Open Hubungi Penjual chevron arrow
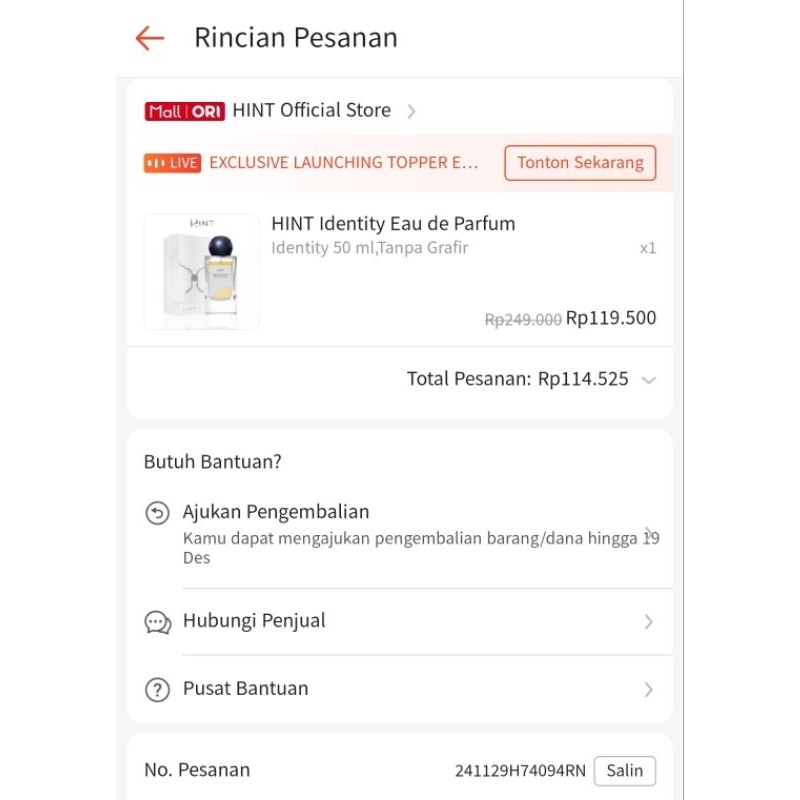 click(x=649, y=622)
